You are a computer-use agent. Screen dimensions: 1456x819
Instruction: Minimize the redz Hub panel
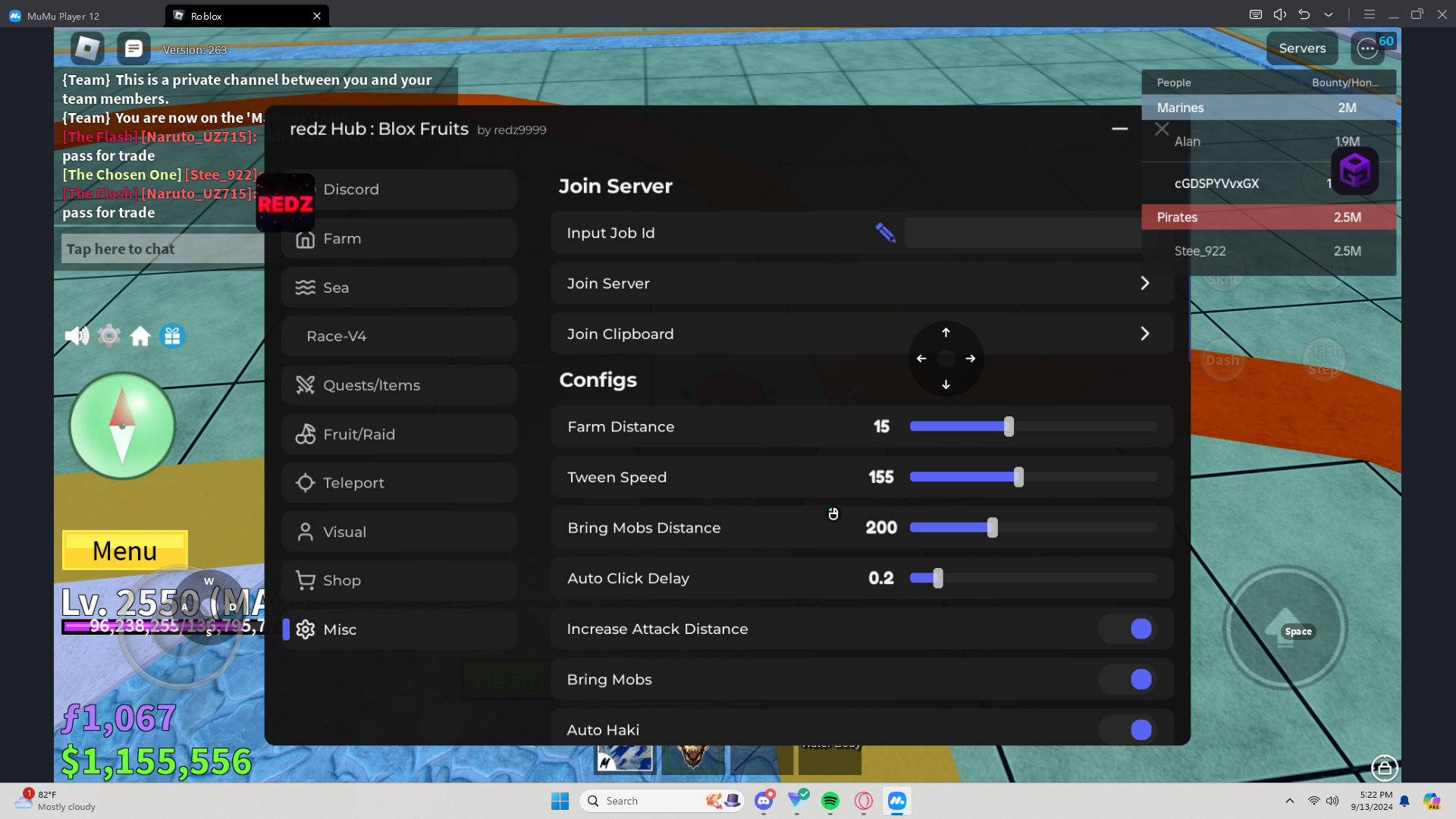[1120, 129]
